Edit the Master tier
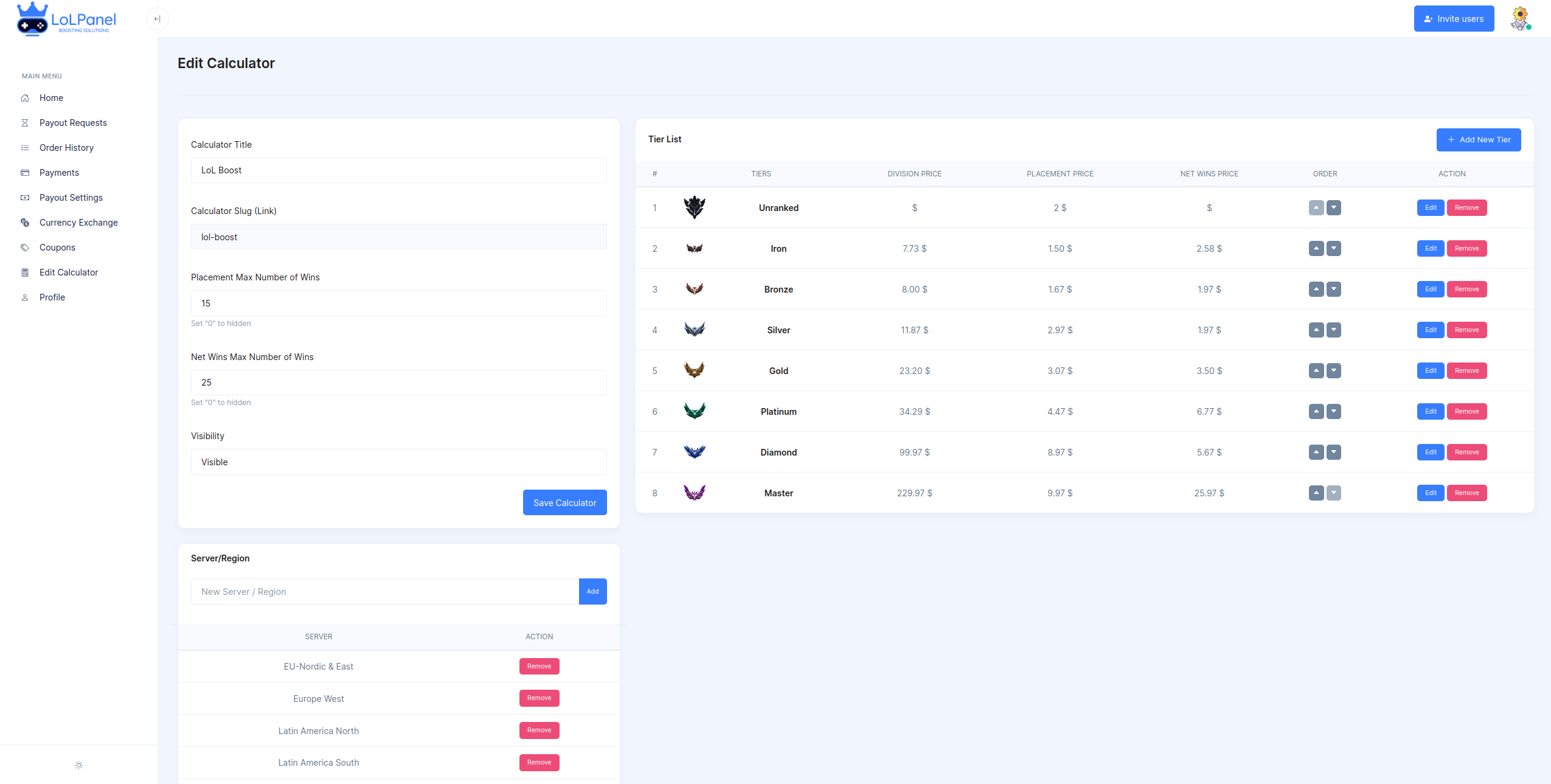The height and width of the screenshot is (784, 1551). (1430, 493)
